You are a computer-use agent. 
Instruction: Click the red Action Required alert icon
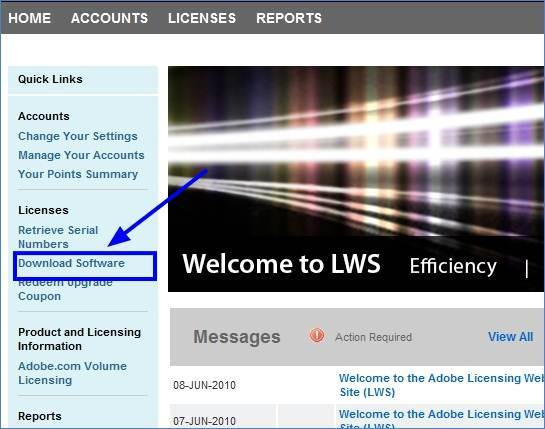[x=317, y=335]
